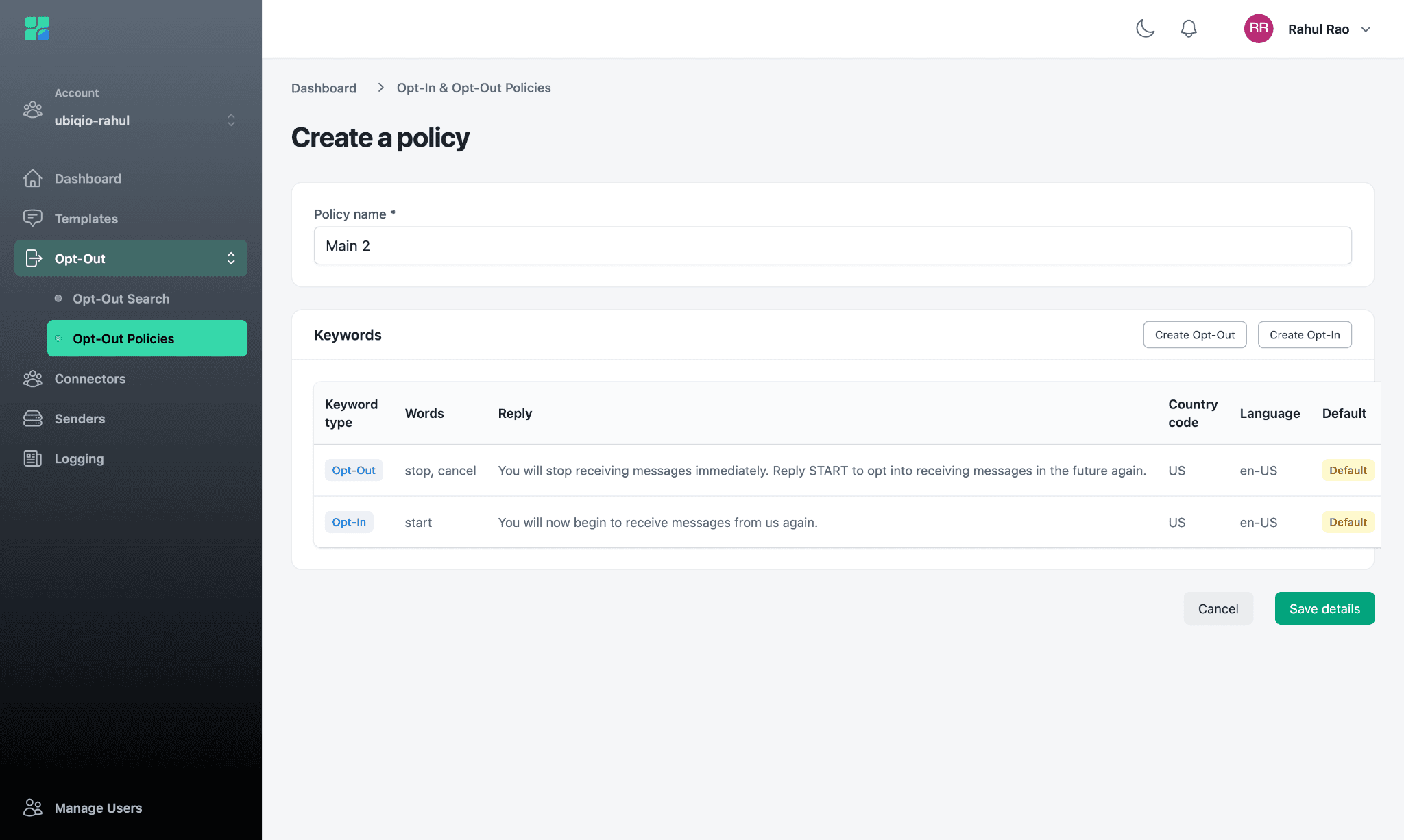The height and width of the screenshot is (840, 1404).
Task: Click the RR user avatar
Action: [x=1259, y=29]
